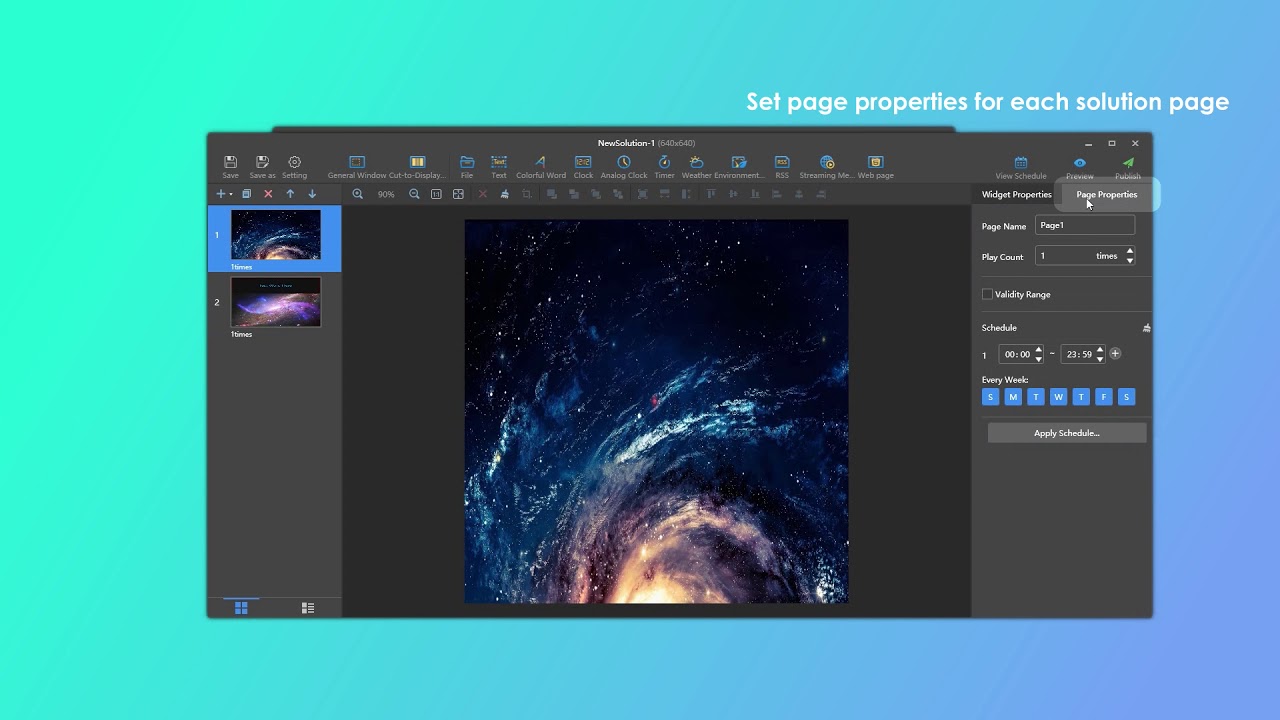This screenshot has width=1280, height=720.
Task: Select the page 2 thumbnail
Action: [276, 302]
